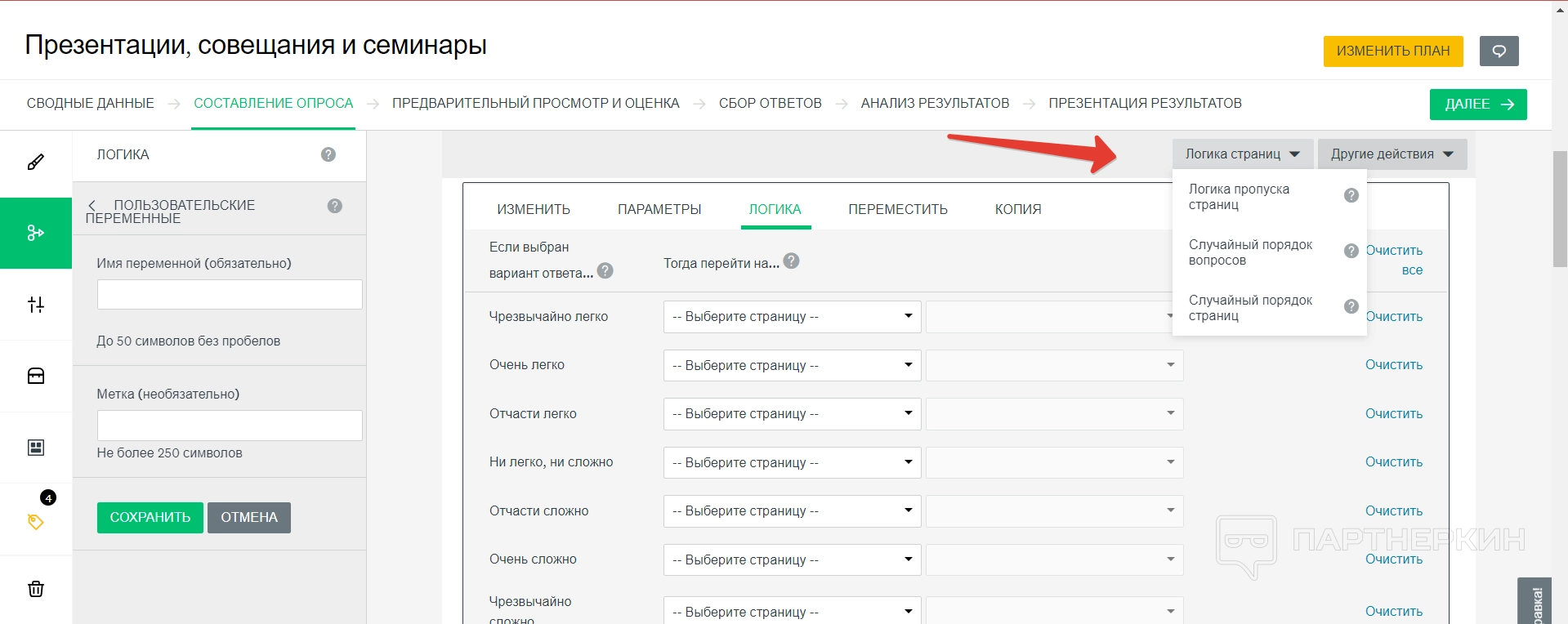The image size is (1568, 624).
Task: Go to the СБОР ОТВЕТОВ step
Action: (770, 103)
